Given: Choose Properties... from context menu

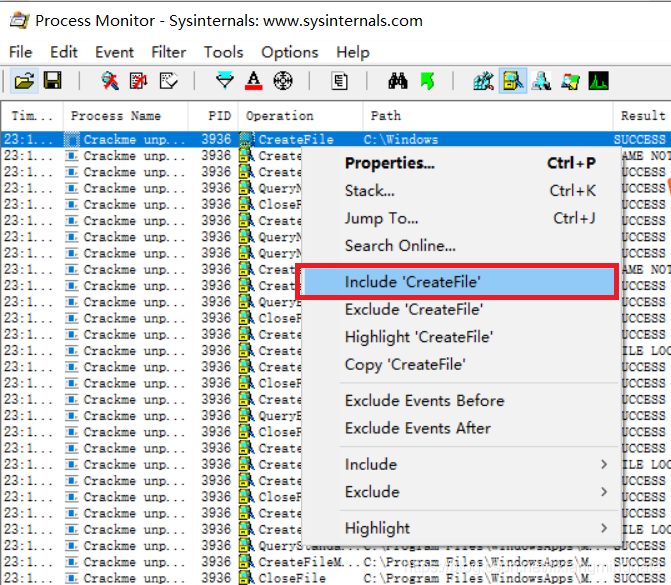Looking at the screenshot, I should point(460,163).
